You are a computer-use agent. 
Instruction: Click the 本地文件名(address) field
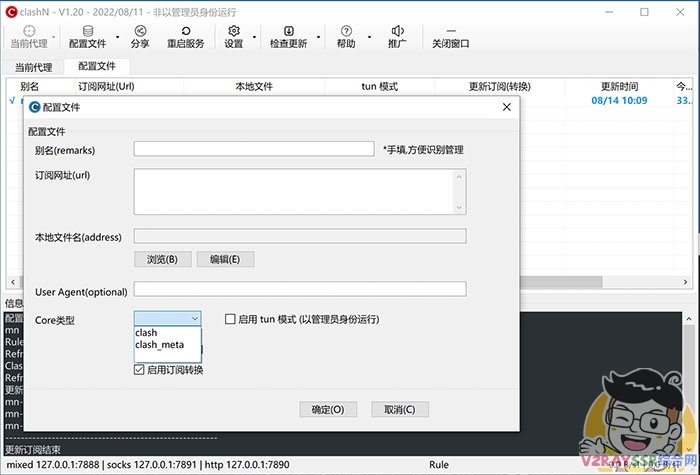coord(300,236)
